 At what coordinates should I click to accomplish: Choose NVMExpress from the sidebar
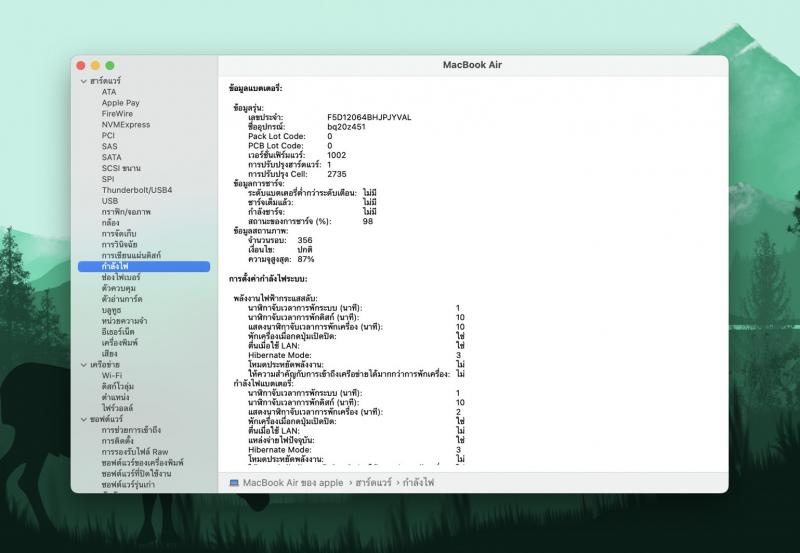click(125, 125)
